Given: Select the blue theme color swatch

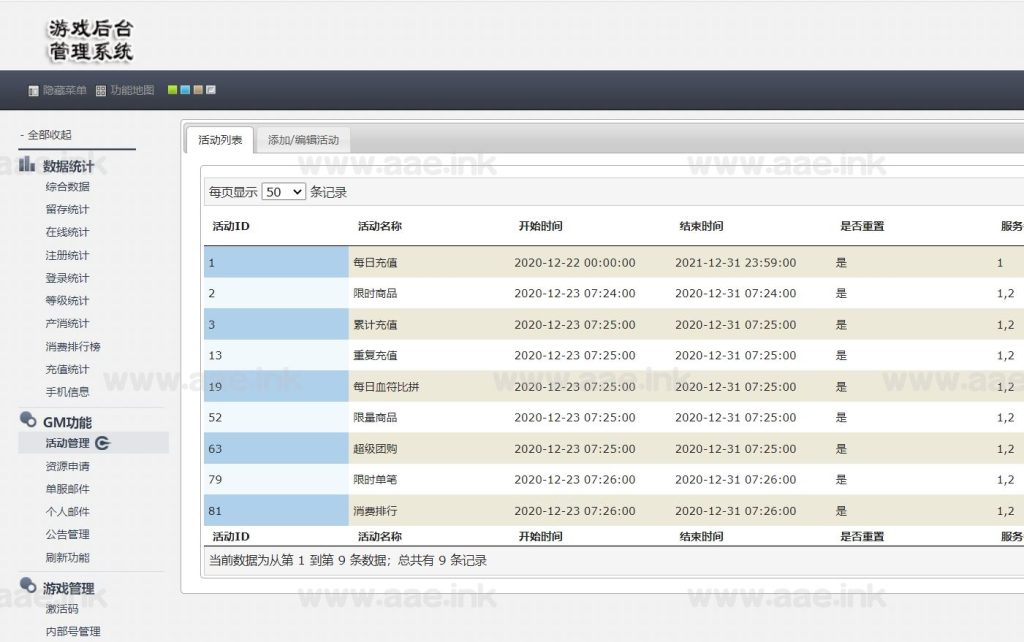Looking at the screenshot, I should (185, 90).
